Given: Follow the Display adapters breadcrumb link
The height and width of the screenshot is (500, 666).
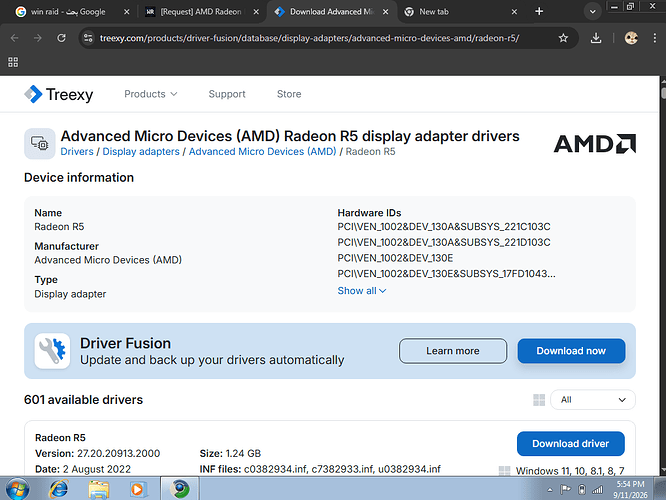Looking at the screenshot, I should pyautogui.click(x=141, y=152).
